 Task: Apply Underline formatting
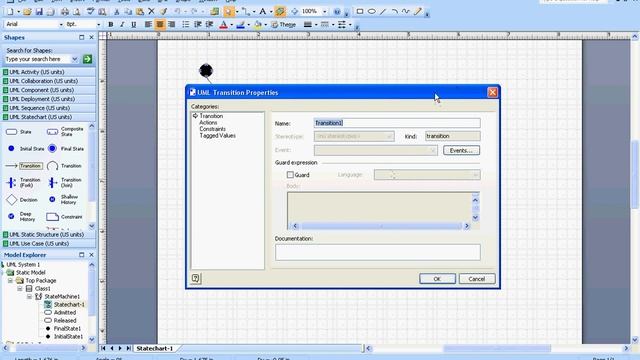(133, 24)
